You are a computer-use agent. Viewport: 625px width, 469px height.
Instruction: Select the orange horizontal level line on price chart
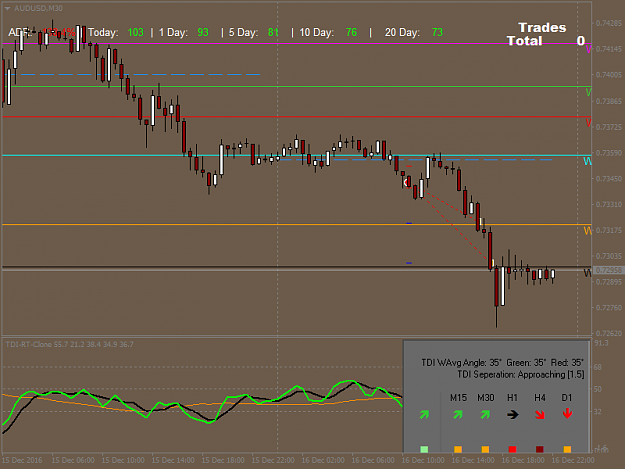pos(297,225)
